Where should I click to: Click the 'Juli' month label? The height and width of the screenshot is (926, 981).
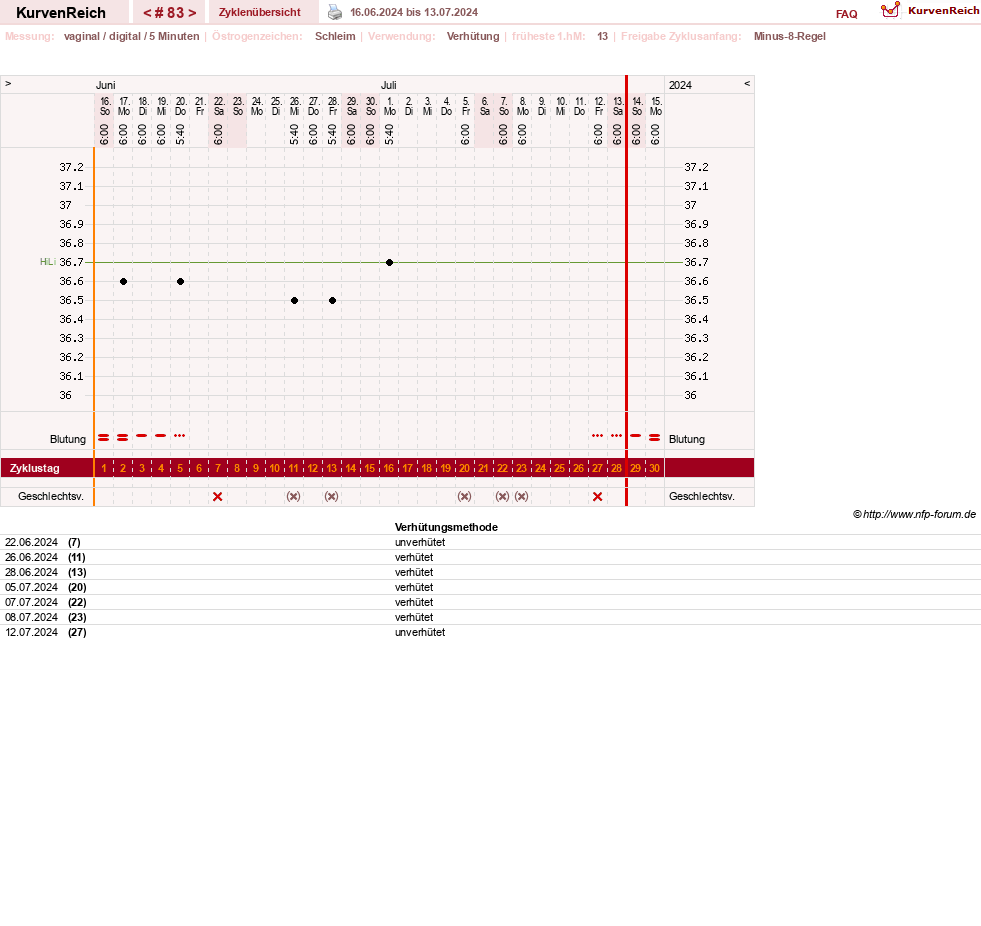(x=389, y=85)
